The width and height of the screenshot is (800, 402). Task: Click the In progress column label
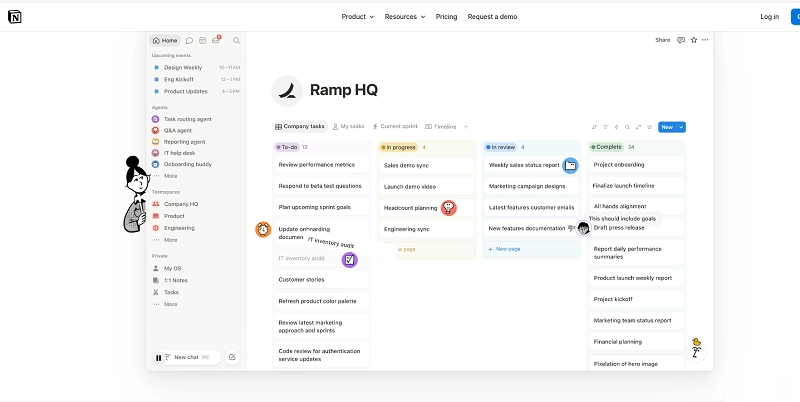point(398,147)
